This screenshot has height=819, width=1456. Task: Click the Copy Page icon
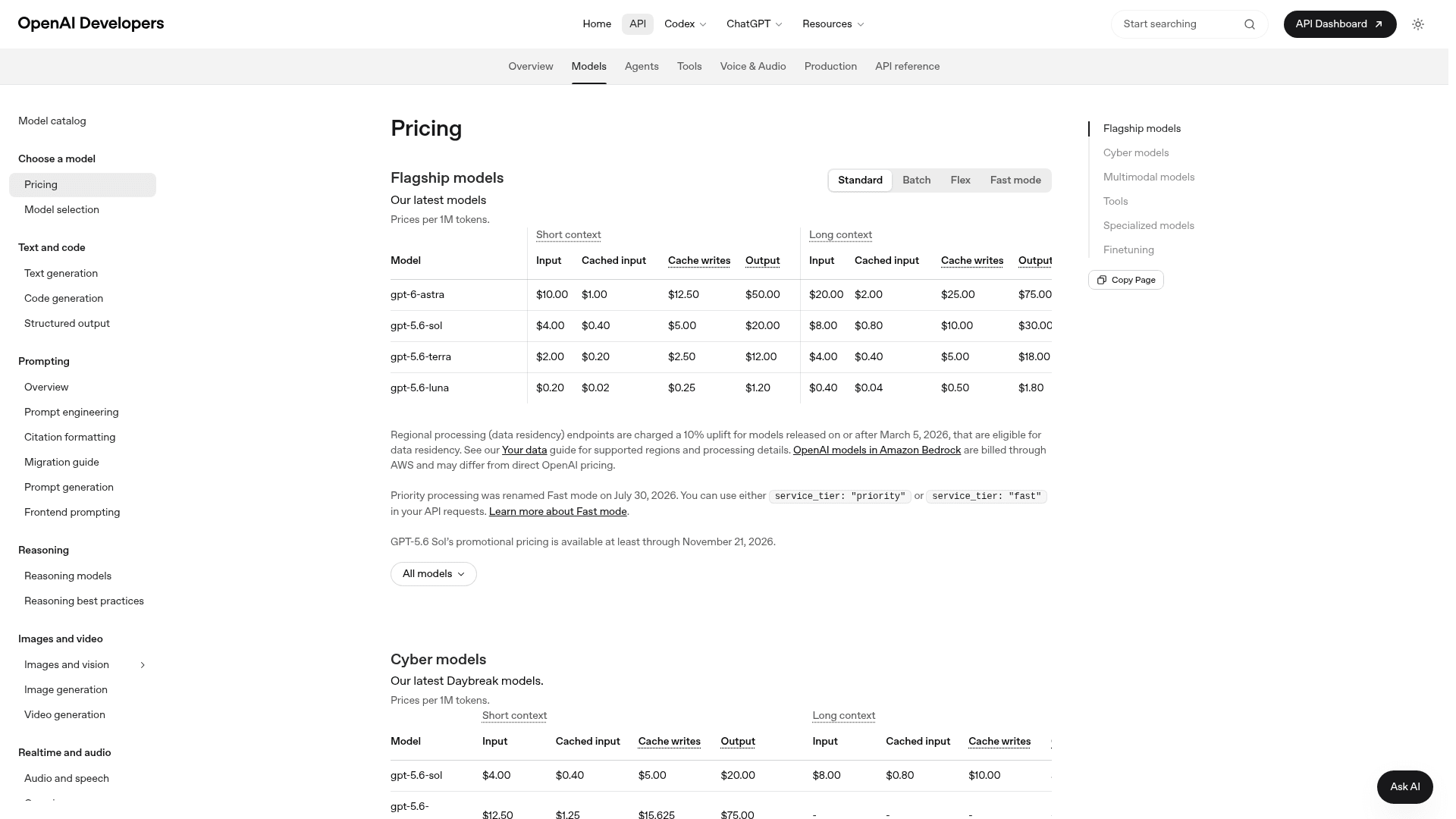[x=1102, y=280]
